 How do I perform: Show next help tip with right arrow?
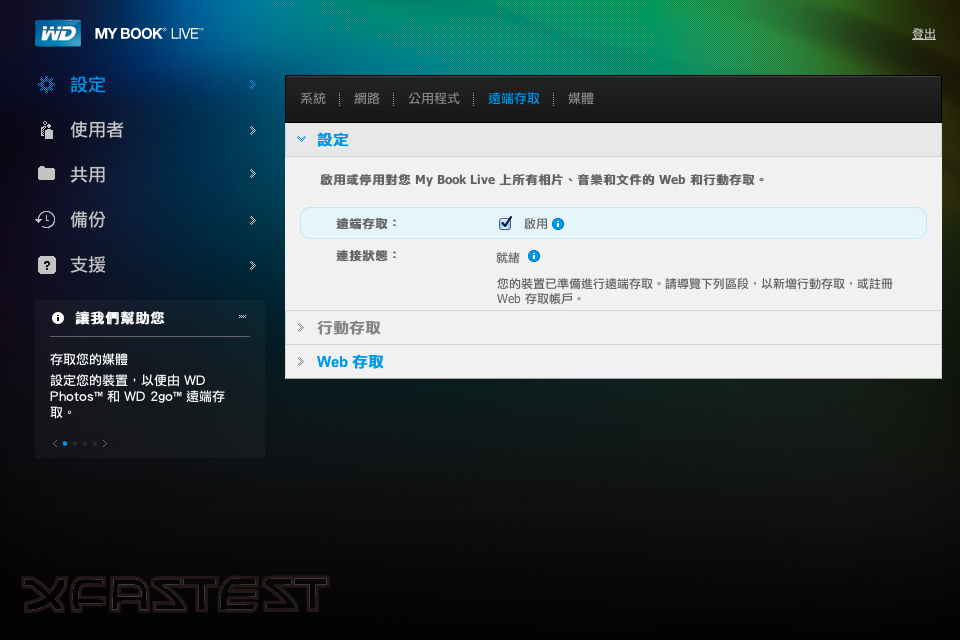point(105,443)
